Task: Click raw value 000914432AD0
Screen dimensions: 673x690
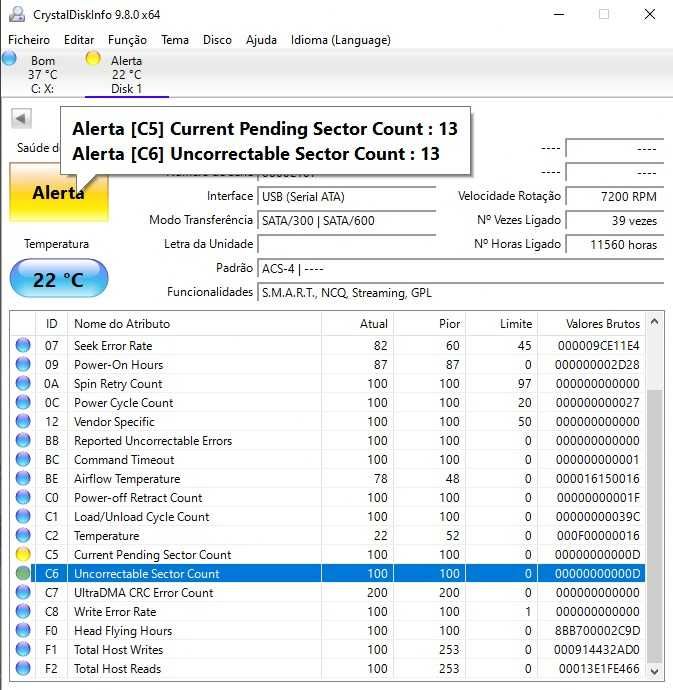Action: click(596, 650)
